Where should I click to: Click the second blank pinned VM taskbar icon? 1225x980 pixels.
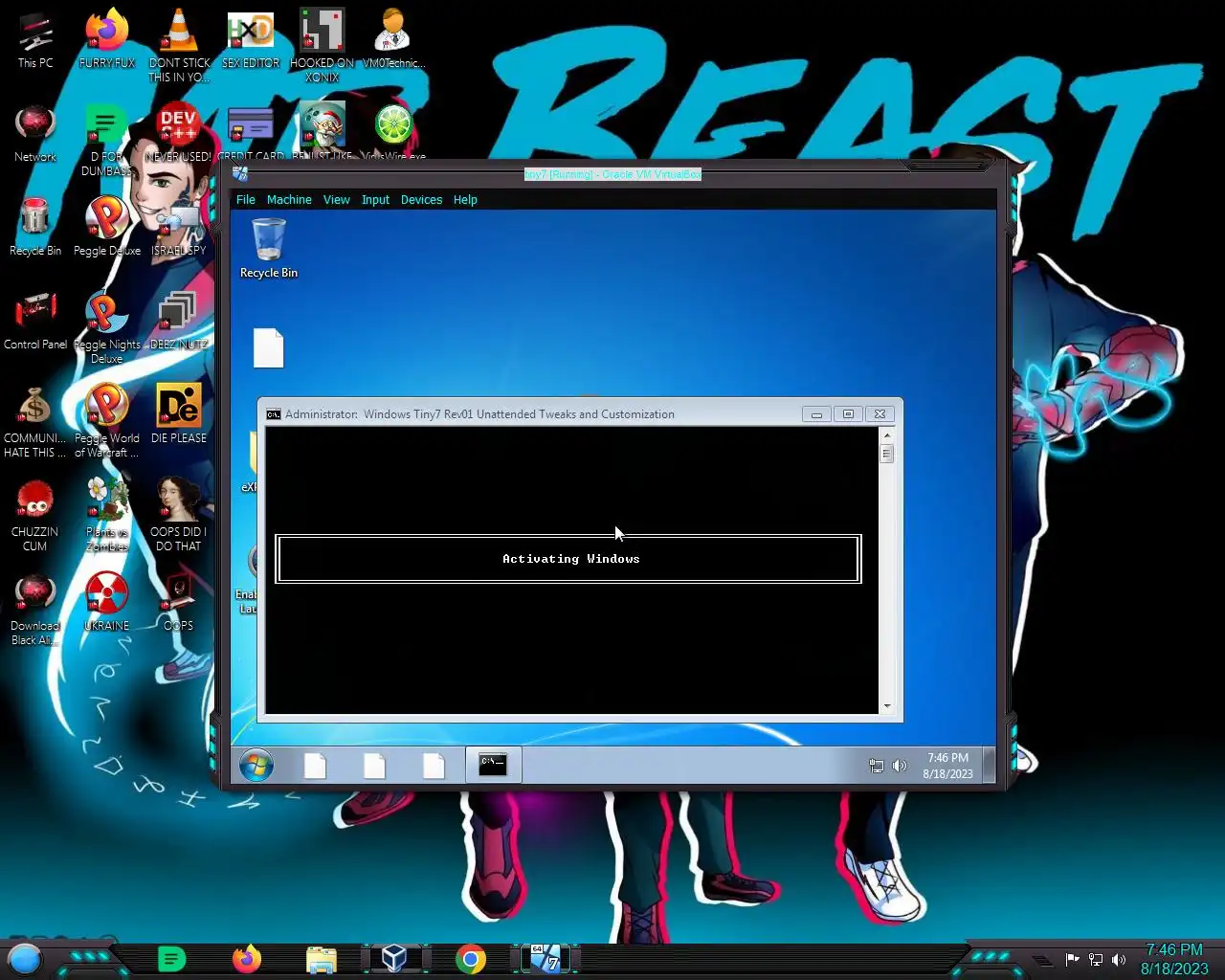click(x=374, y=766)
